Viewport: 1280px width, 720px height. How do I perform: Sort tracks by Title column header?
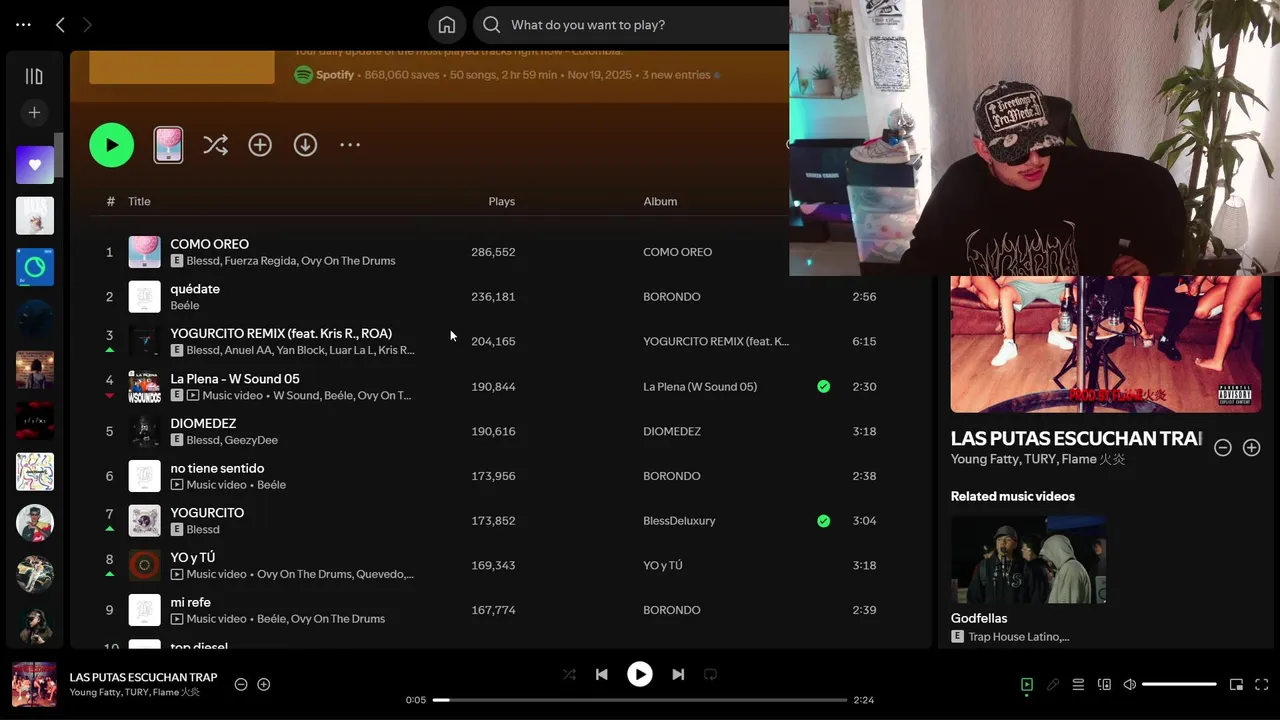pyautogui.click(x=139, y=201)
